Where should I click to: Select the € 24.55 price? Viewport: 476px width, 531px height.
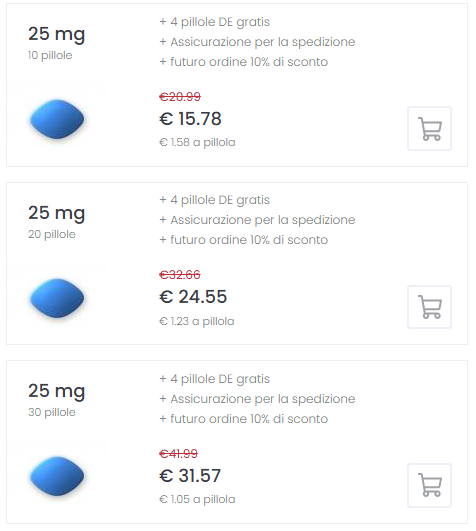(x=193, y=297)
